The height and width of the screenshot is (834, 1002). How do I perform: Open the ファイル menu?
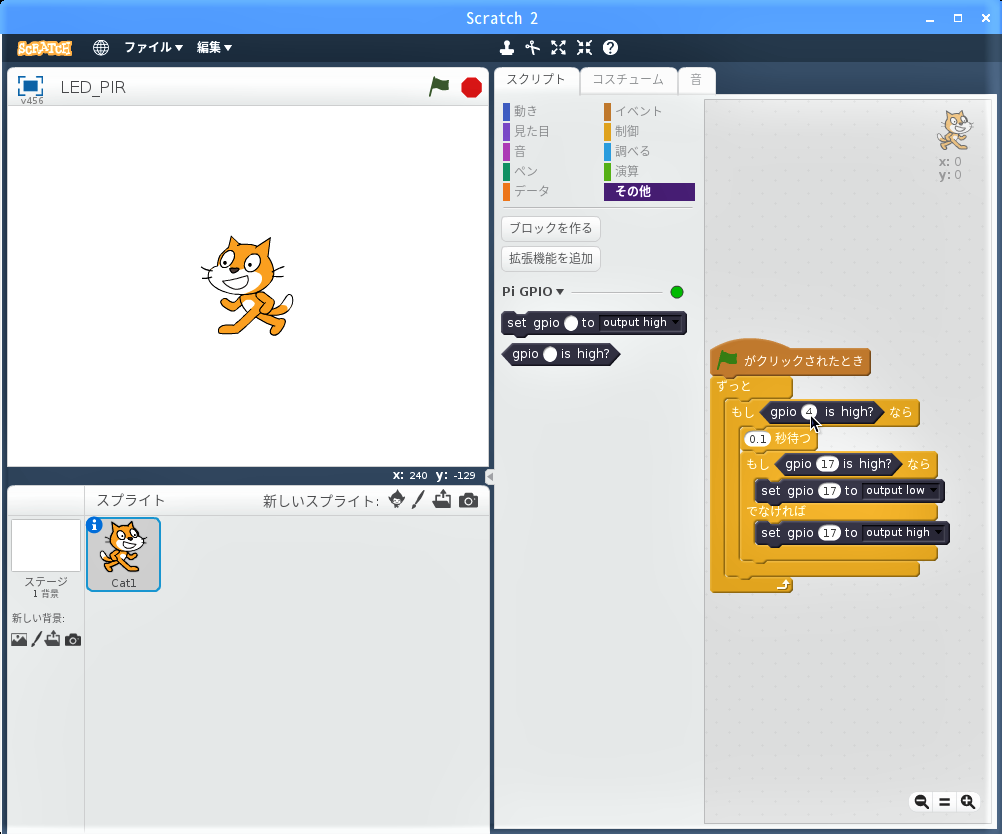pyautogui.click(x=153, y=47)
